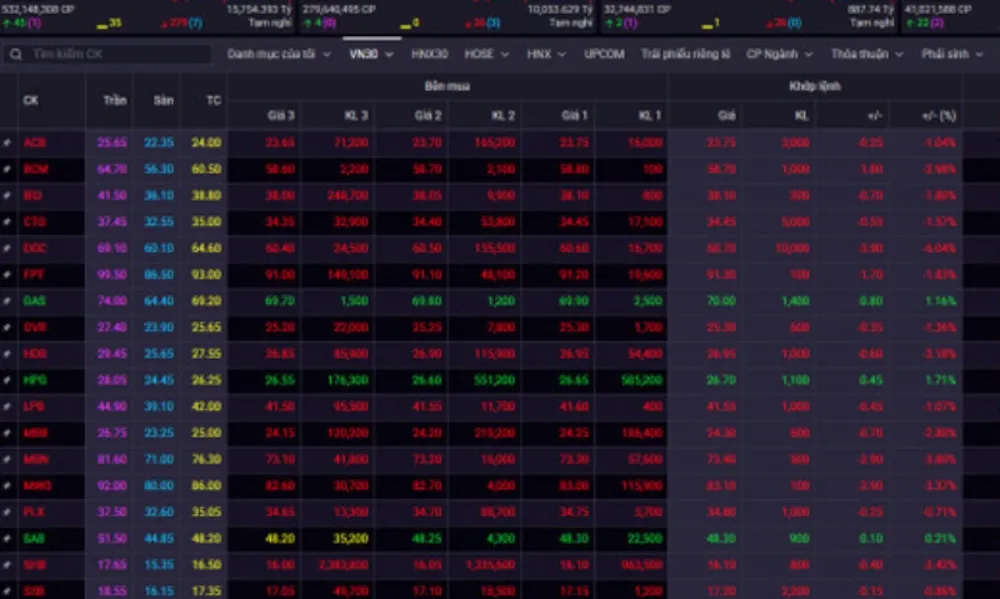This screenshot has height=599, width=1000.
Task: Pin the FPT stock row
Action: click(8, 274)
